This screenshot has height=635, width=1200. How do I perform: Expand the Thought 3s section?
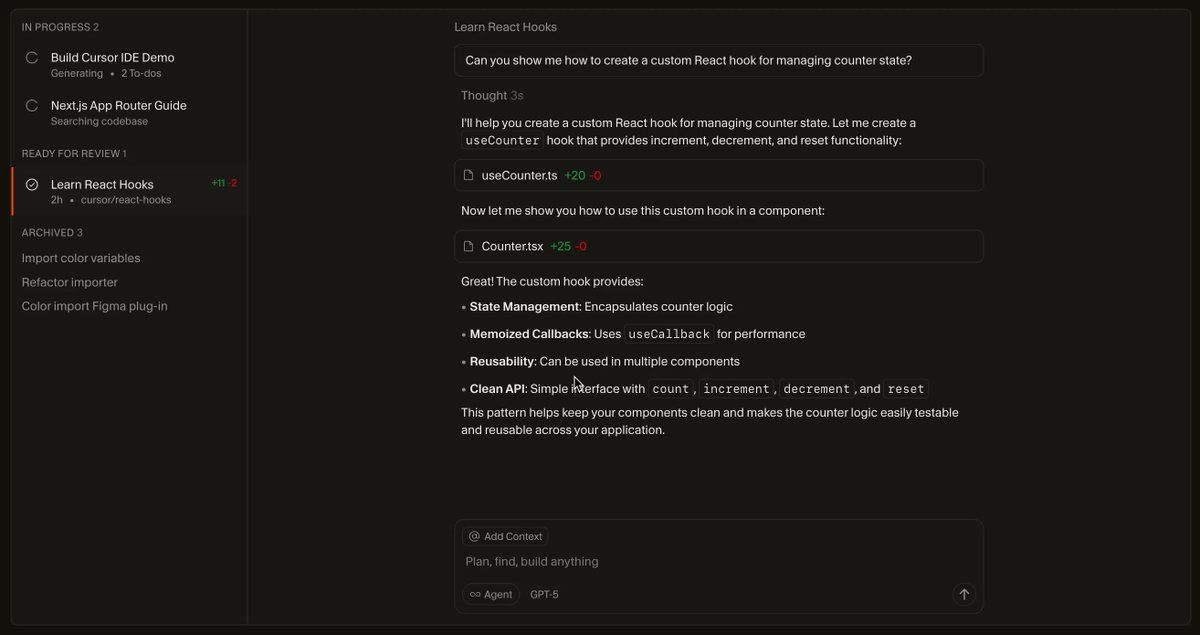point(491,96)
